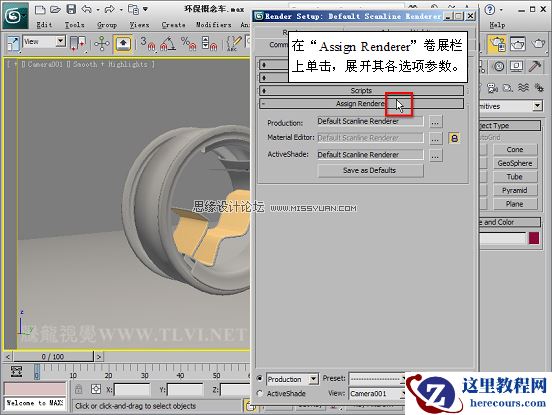Open Redo history dropdown arrow
Screen dimensions: 552x415
(120, 10)
